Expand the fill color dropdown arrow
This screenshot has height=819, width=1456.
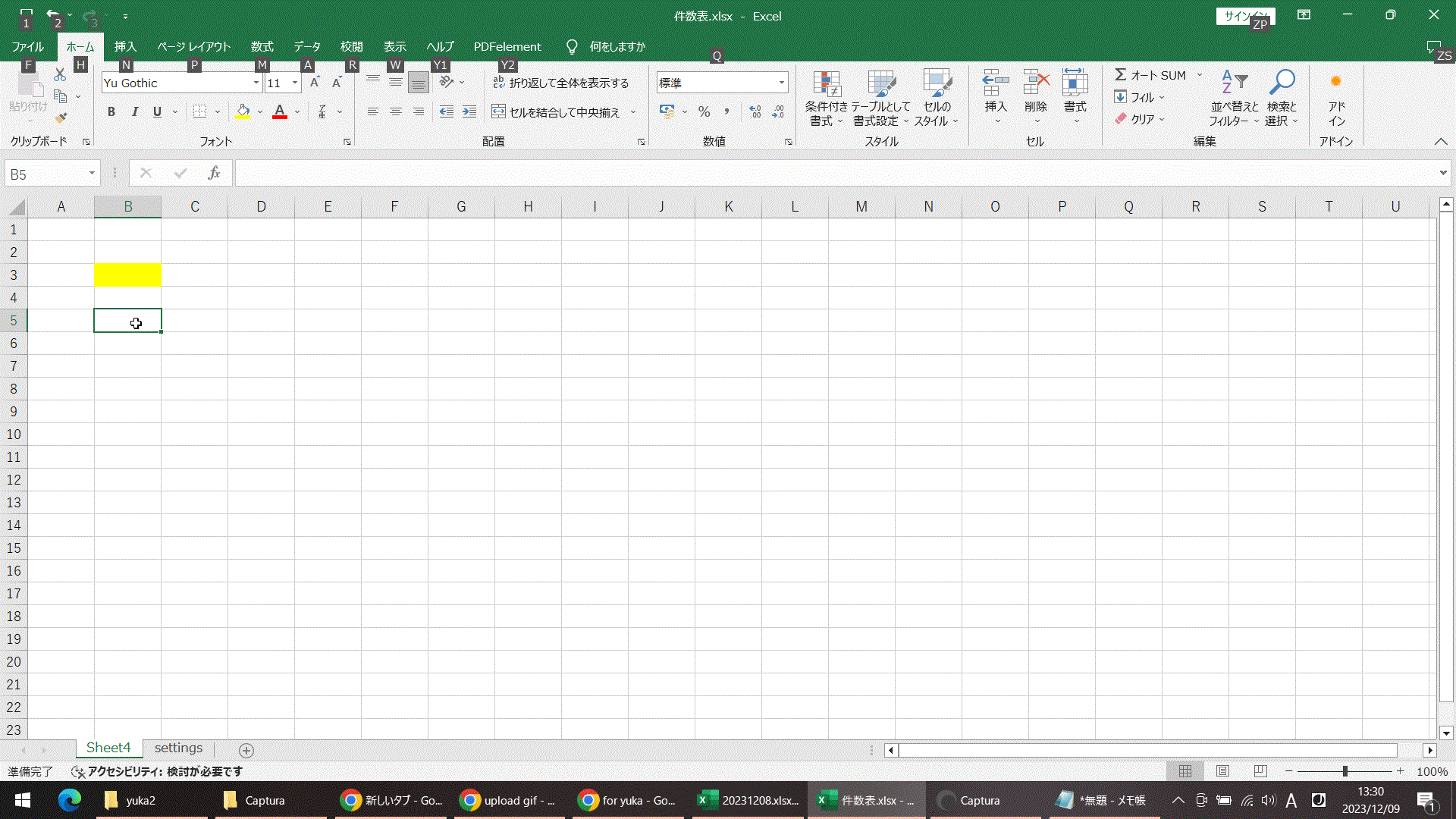coord(260,112)
